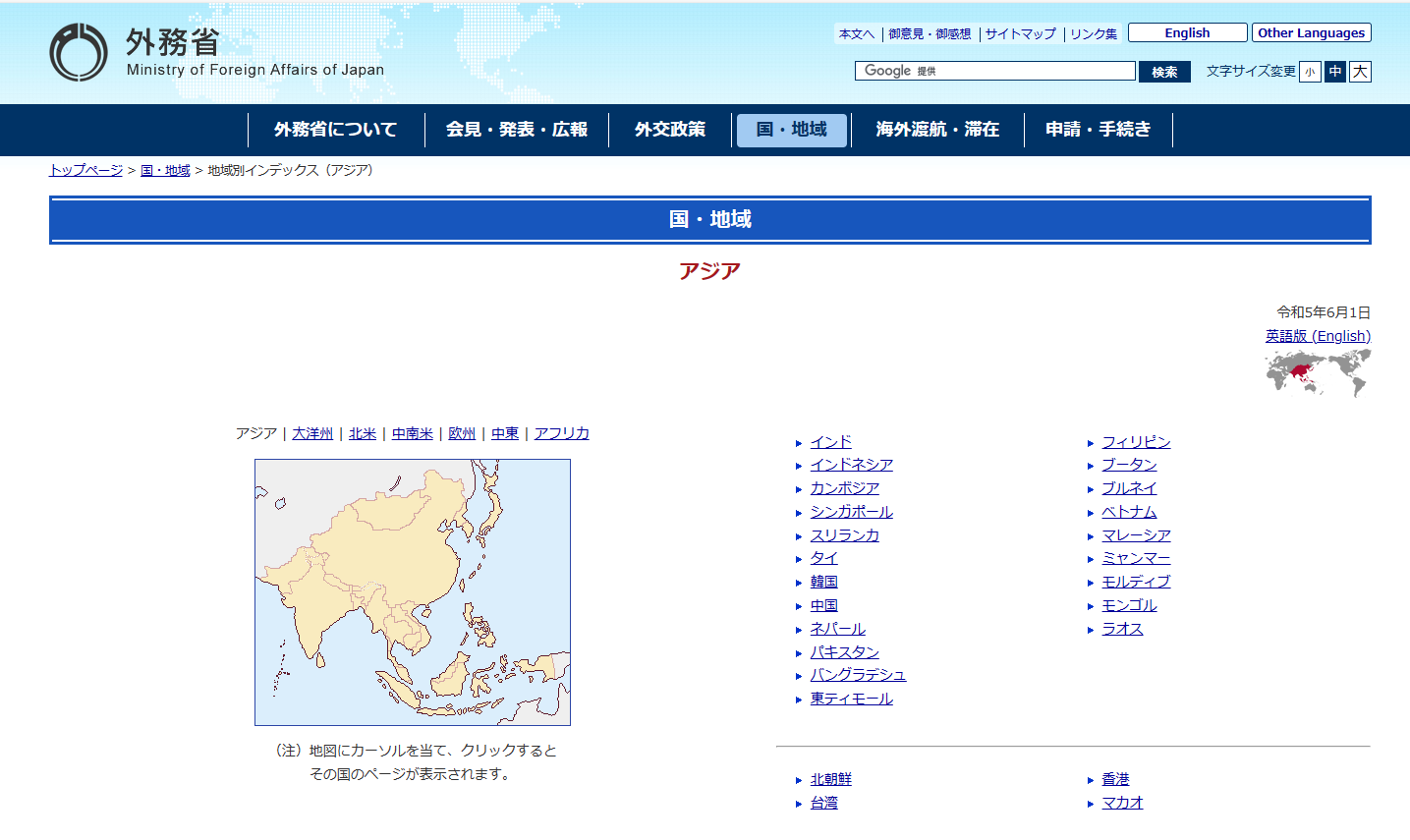
Task: Open the インドネシア country link
Action: click(851, 465)
